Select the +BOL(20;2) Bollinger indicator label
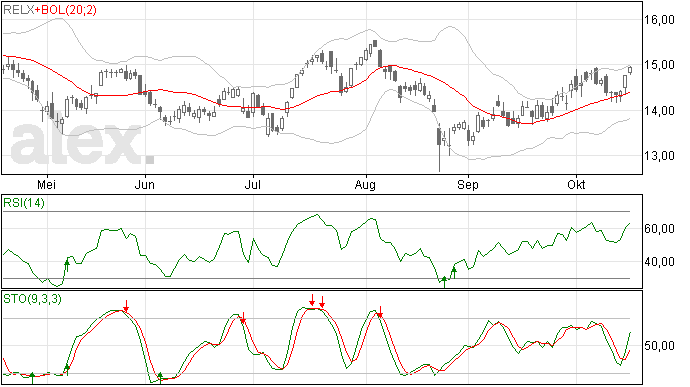The height and width of the screenshot is (387, 690). point(66,10)
